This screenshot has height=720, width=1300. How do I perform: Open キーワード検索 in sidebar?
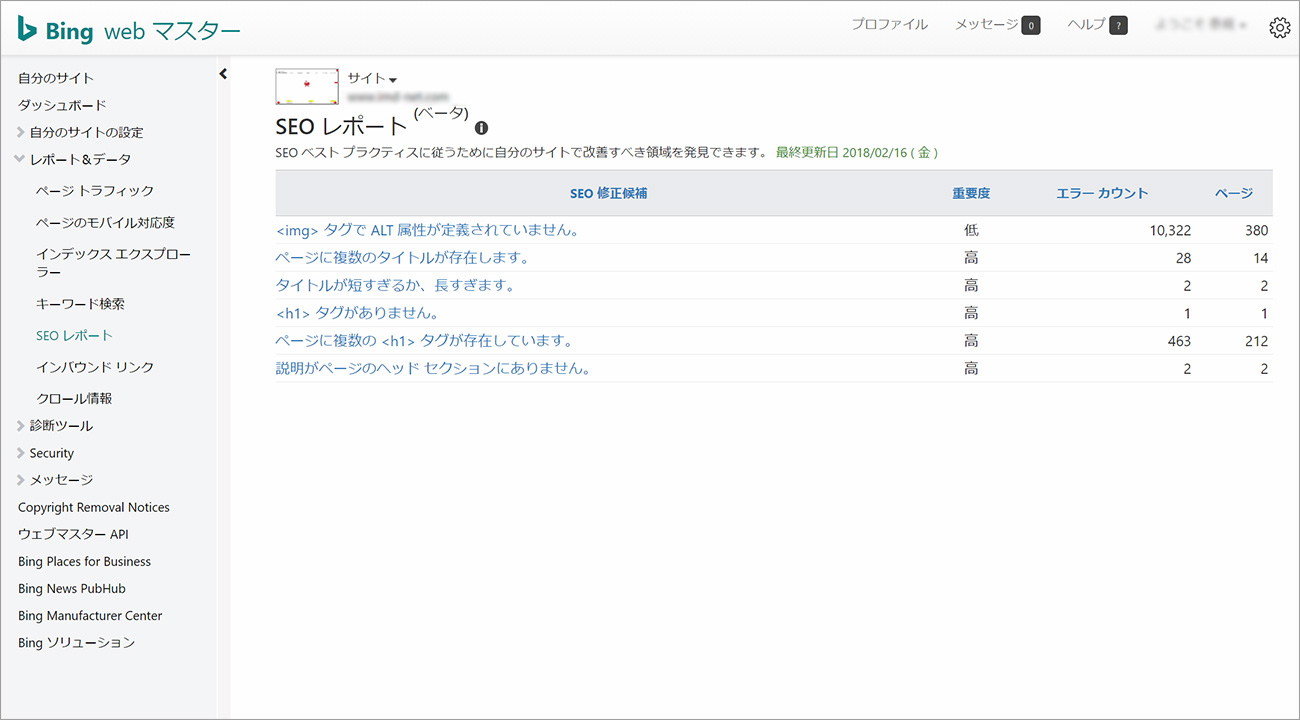coord(80,304)
